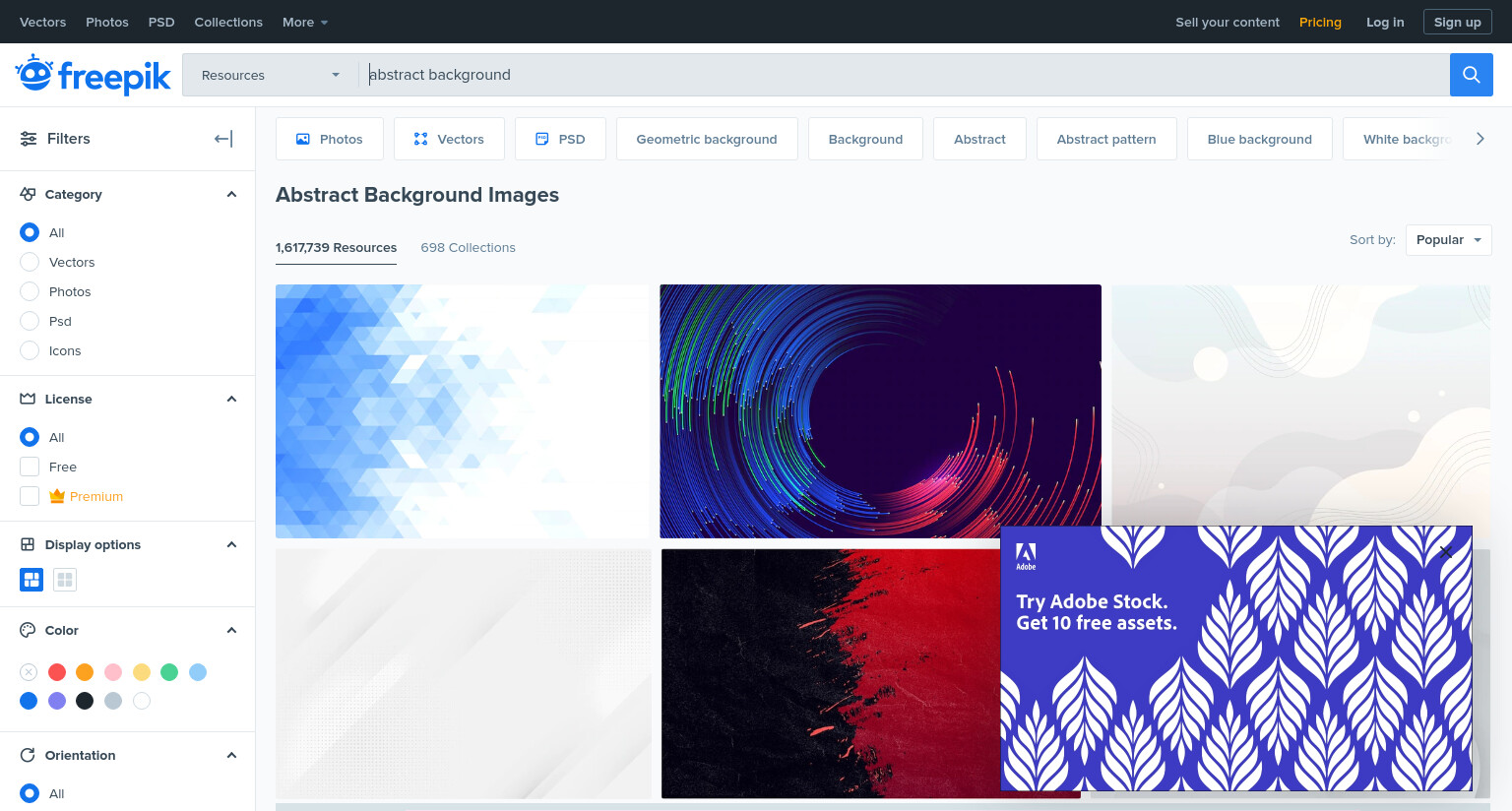The image size is (1512, 811).
Task: Click the Filters sliders icon
Action: pos(29,139)
